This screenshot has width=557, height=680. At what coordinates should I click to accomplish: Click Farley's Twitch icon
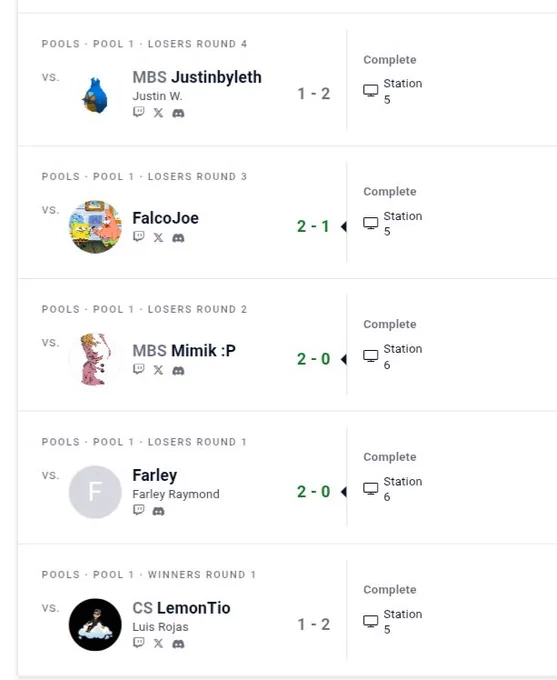pos(138,510)
